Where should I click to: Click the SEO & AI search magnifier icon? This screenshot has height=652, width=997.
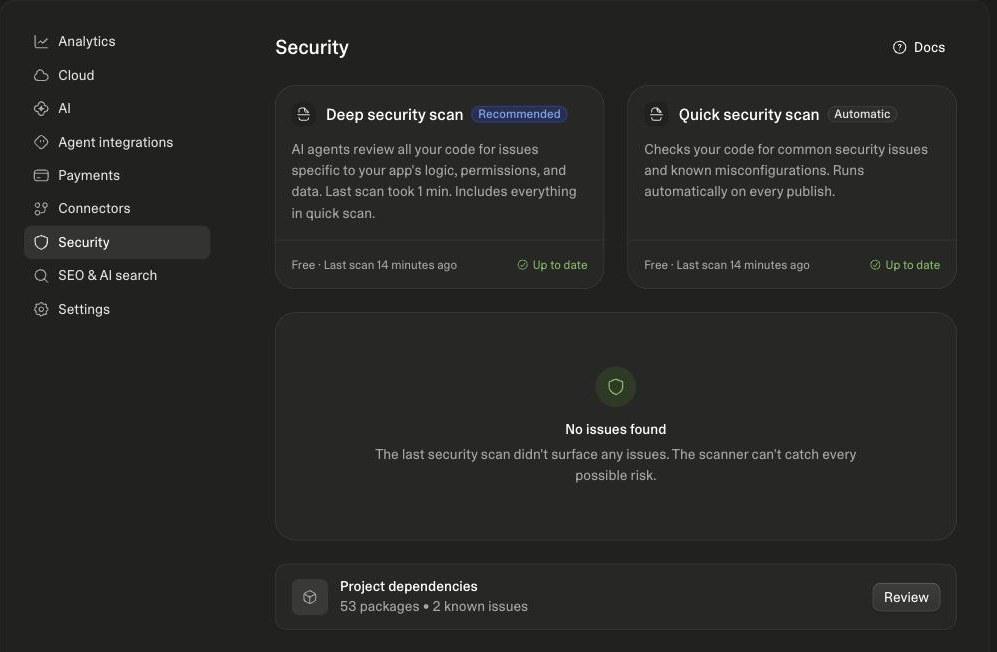[41, 275]
